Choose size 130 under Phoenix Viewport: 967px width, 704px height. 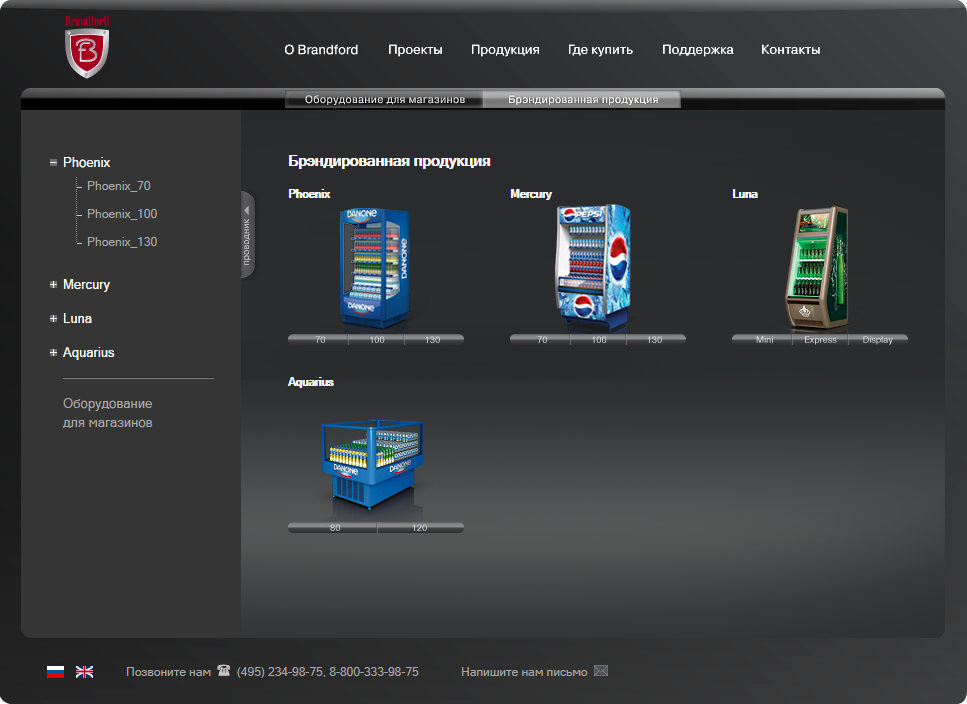[433, 340]
